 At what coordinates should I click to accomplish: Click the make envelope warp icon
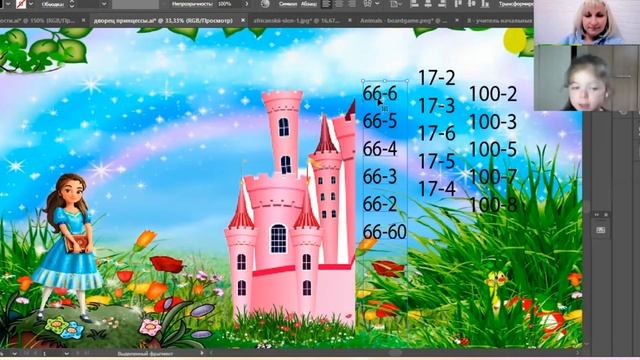click(x=368, y=4)
